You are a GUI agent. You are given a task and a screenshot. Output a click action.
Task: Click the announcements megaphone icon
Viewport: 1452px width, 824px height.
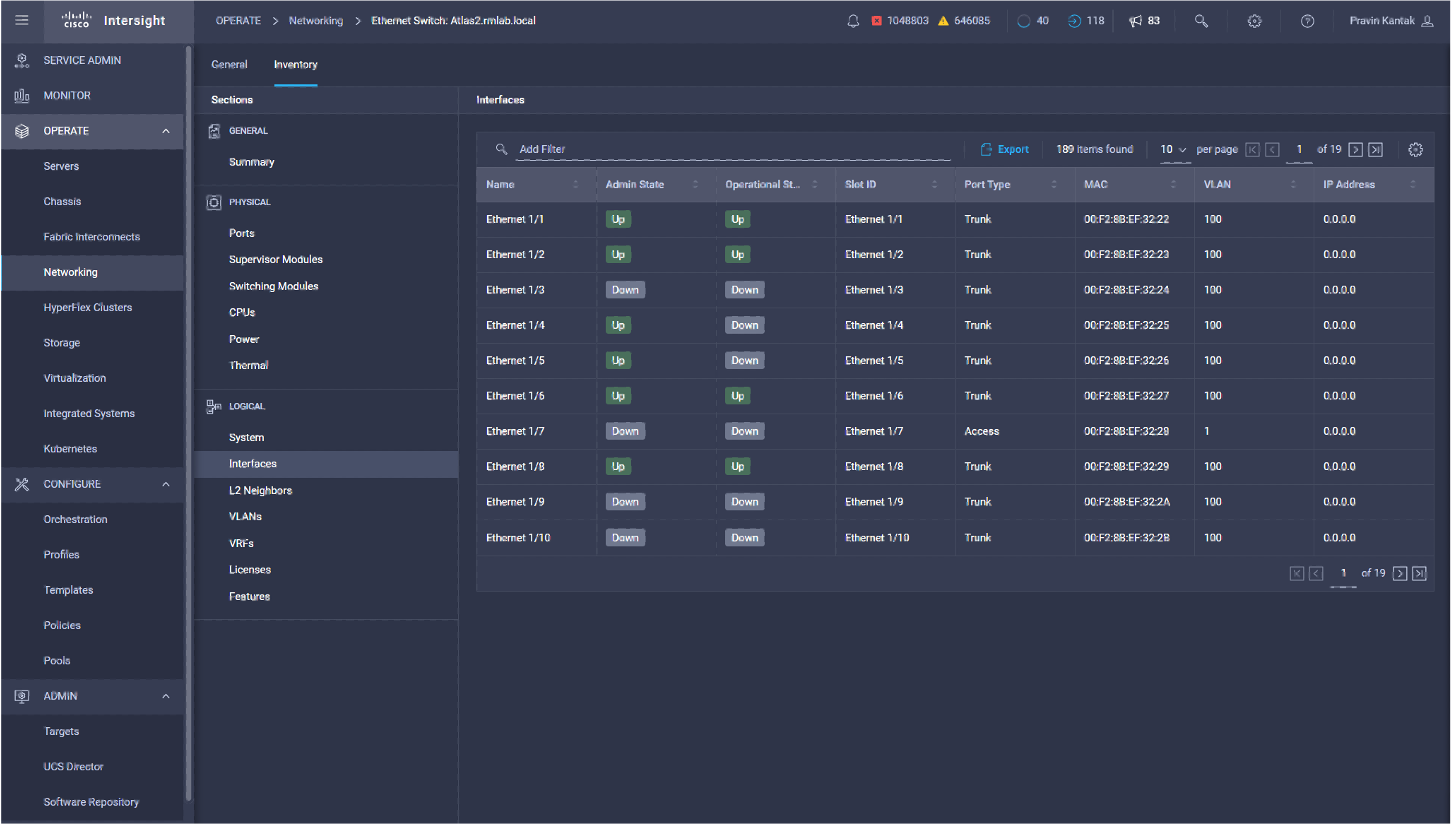[x=1144, y=21]
